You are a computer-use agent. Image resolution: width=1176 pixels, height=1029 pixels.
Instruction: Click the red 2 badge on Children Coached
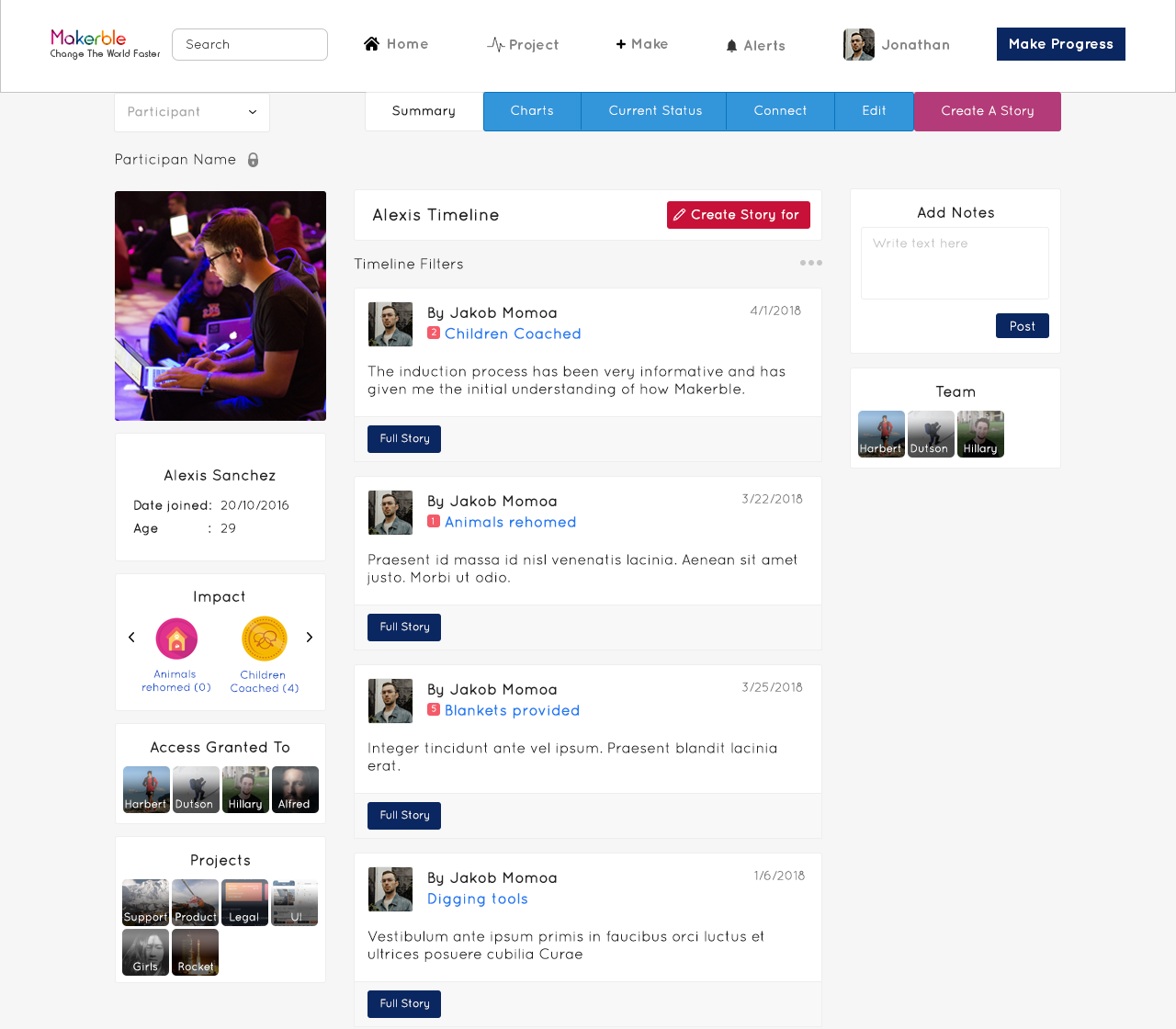coord(434,333)
